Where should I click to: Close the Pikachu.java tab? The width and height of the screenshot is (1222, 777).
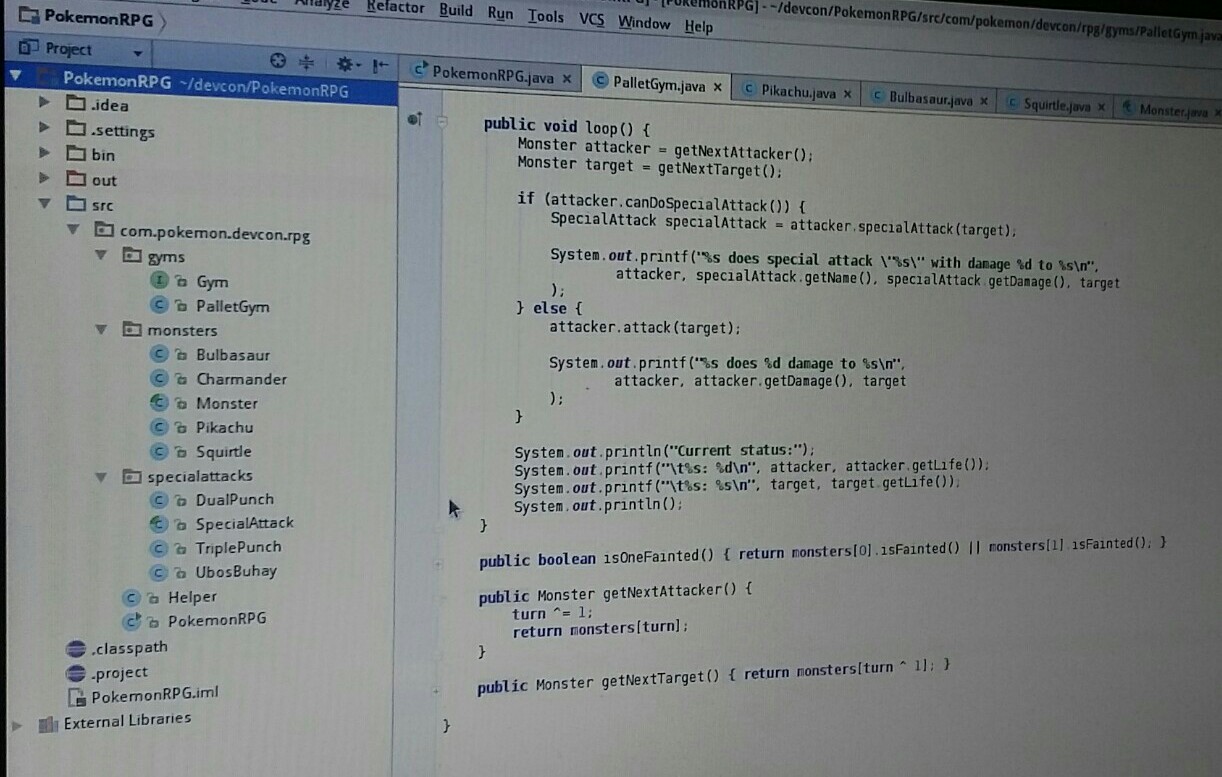pos(847,94)
